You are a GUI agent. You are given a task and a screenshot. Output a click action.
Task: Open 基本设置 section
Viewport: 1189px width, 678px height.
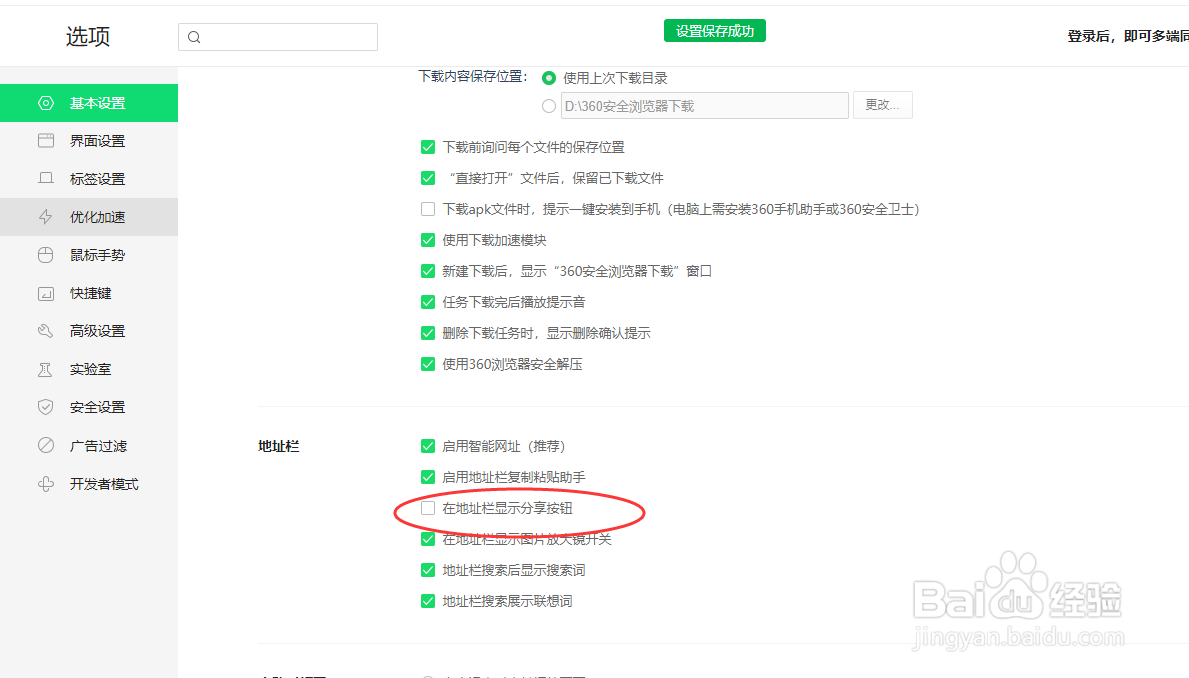click(x=89, y=103)
